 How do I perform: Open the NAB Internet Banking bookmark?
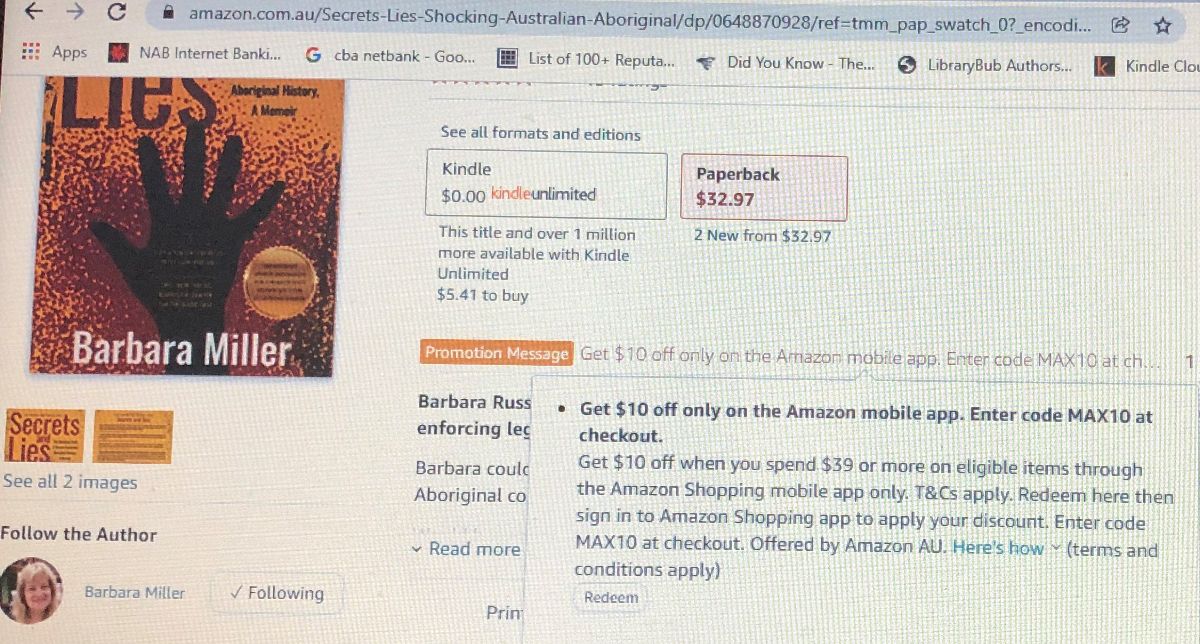pos(196,54)
